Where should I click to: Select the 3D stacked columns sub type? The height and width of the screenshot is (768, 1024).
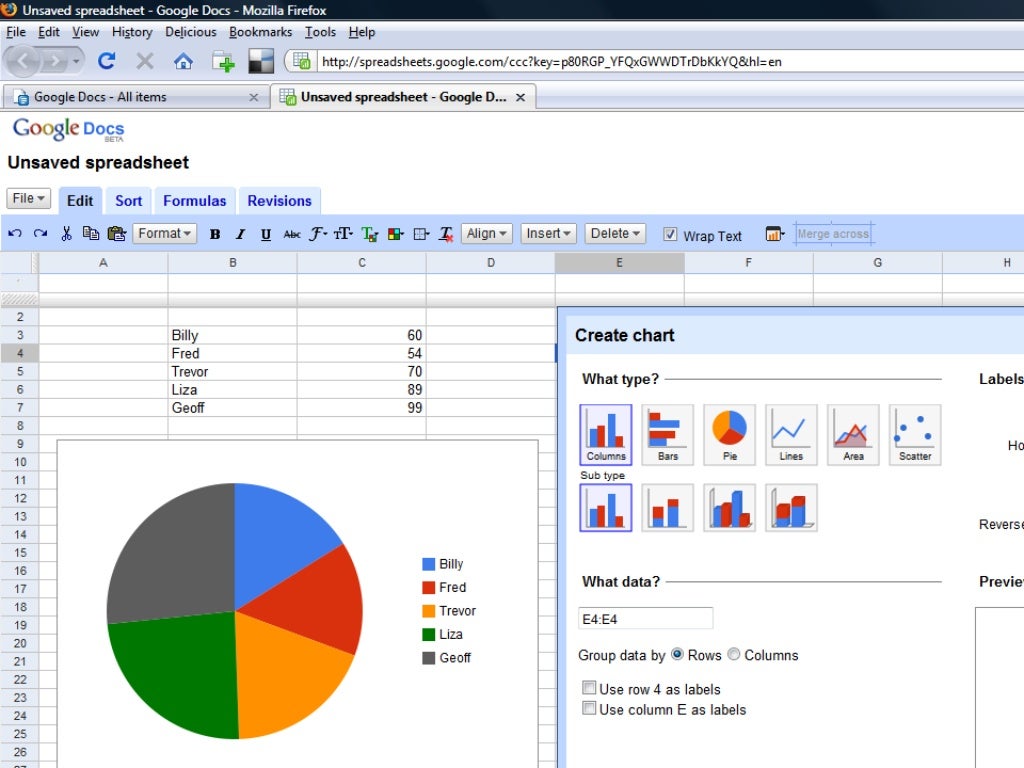[791, 507]
